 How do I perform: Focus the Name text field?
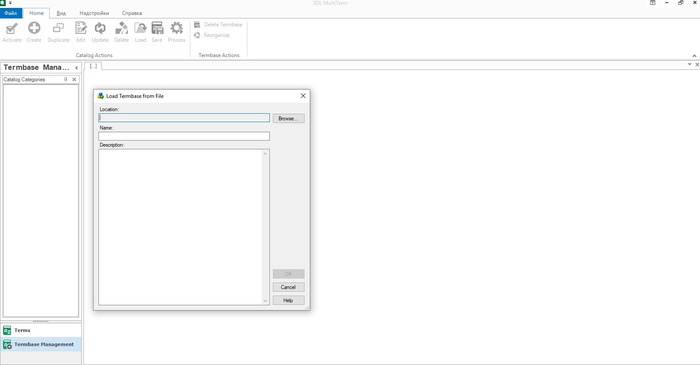tap(184, 136)
